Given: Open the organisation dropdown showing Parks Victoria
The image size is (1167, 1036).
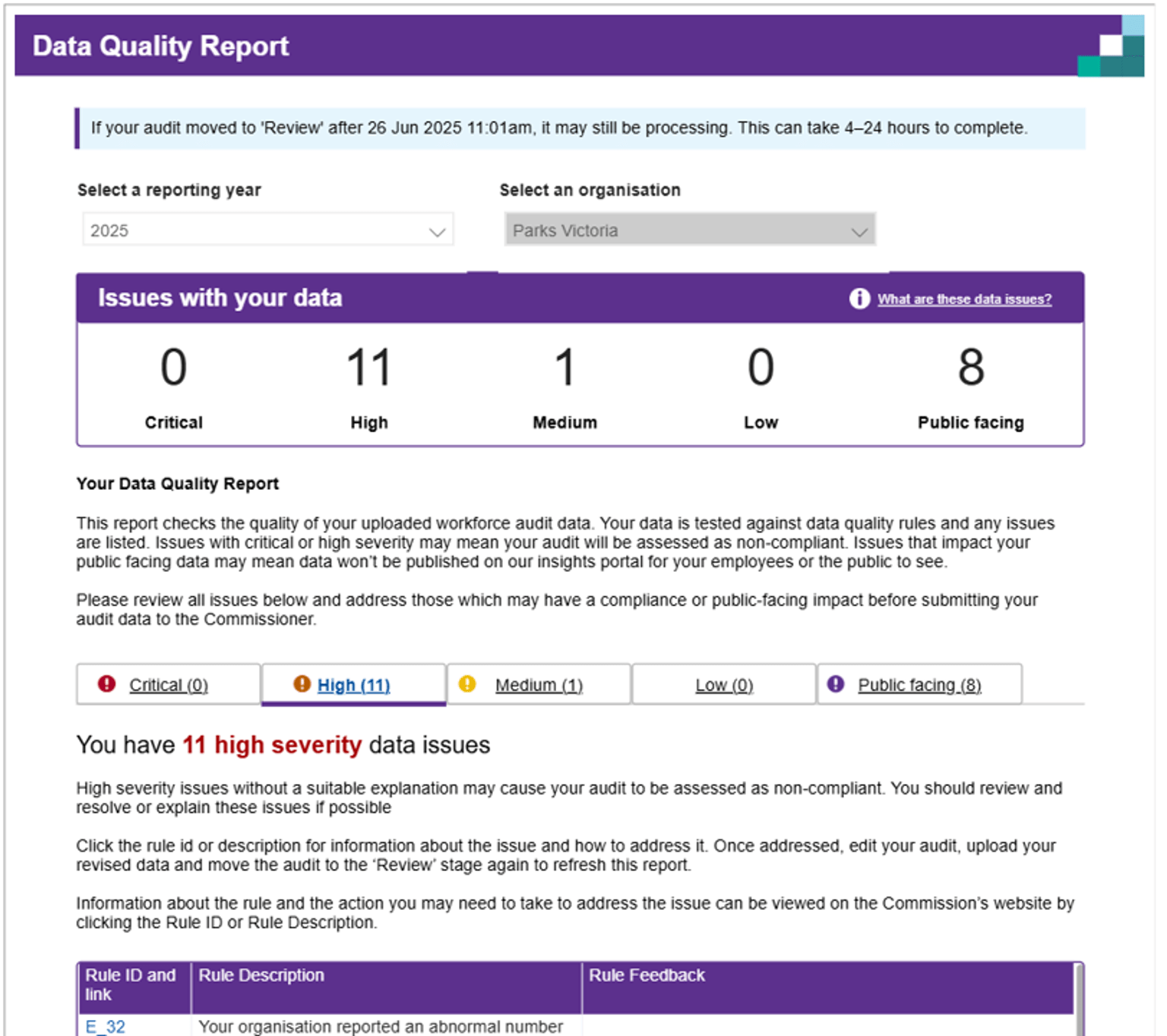Looking at the screenshot, I should (690, 229).
